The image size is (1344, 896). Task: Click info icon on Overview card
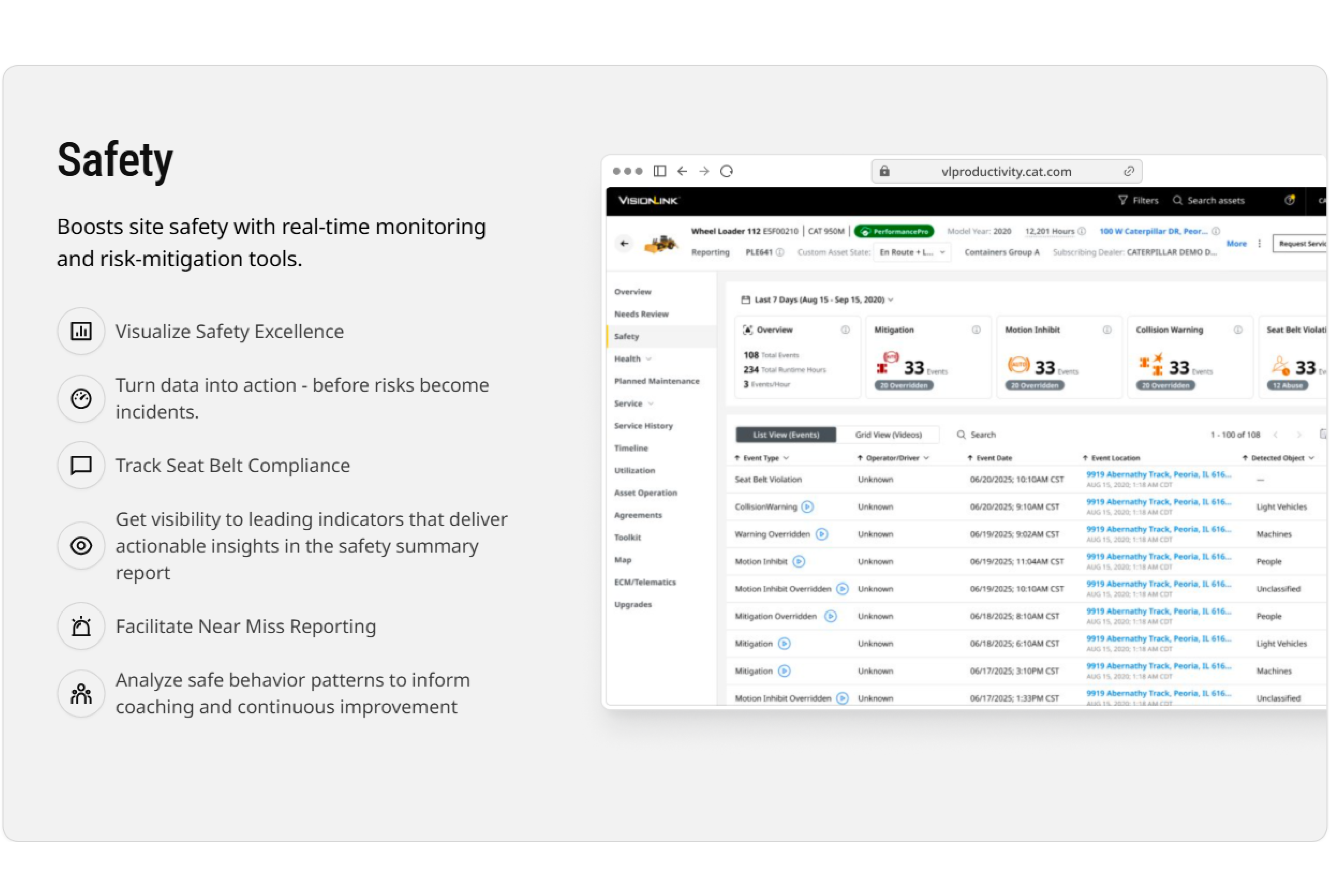846,330
